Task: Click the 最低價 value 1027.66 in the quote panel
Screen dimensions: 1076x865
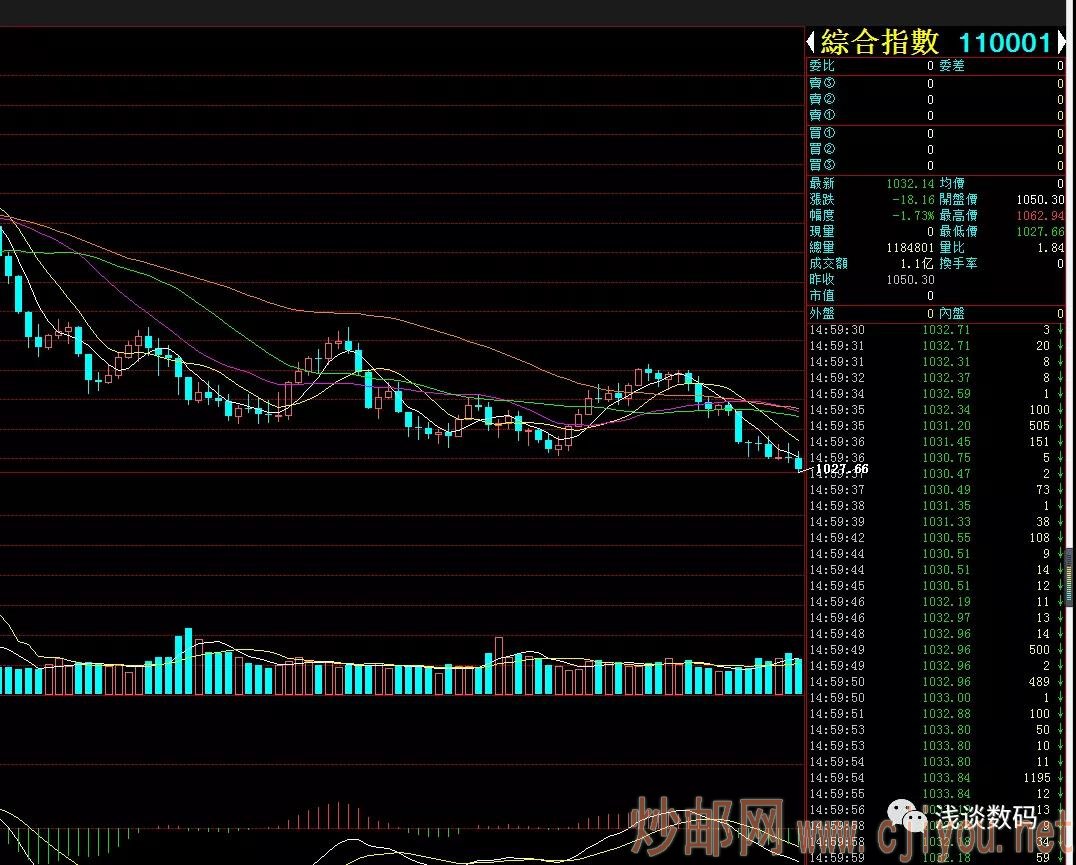Action: pos(1039,232)
